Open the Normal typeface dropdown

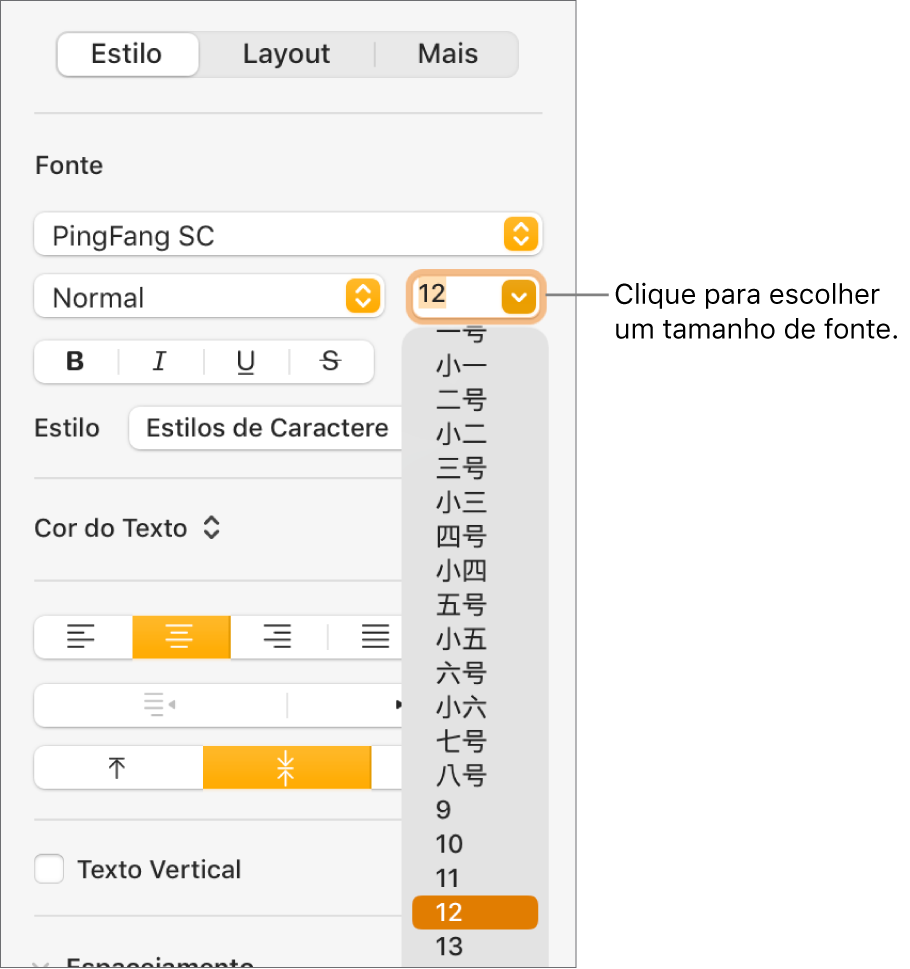209,297
